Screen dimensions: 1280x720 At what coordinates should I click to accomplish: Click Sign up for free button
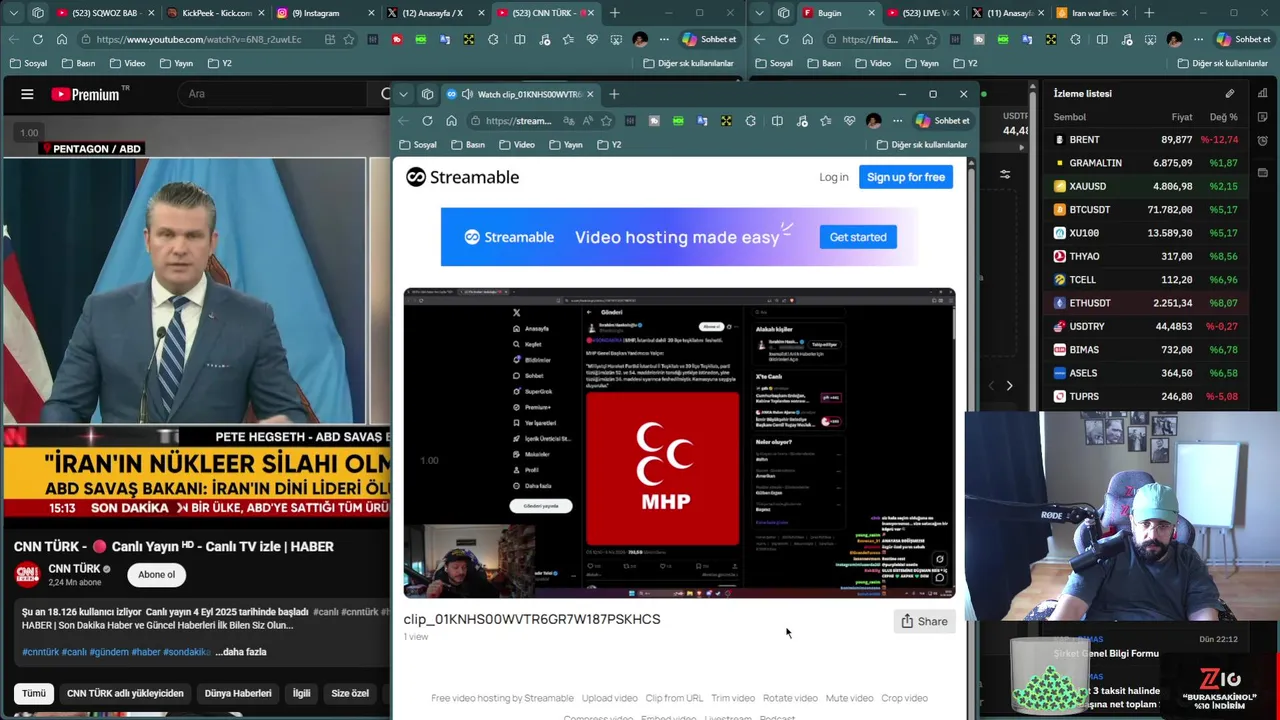pos(906,177)
